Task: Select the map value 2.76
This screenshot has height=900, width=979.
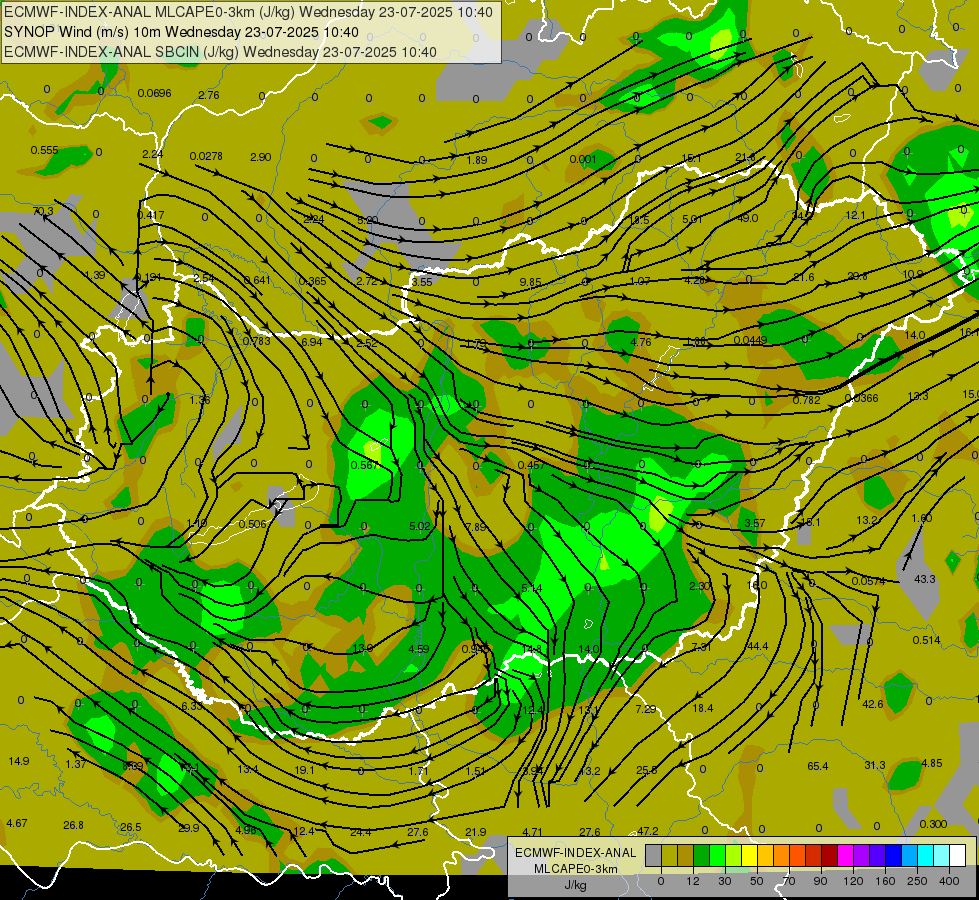Action: [209, 95]
